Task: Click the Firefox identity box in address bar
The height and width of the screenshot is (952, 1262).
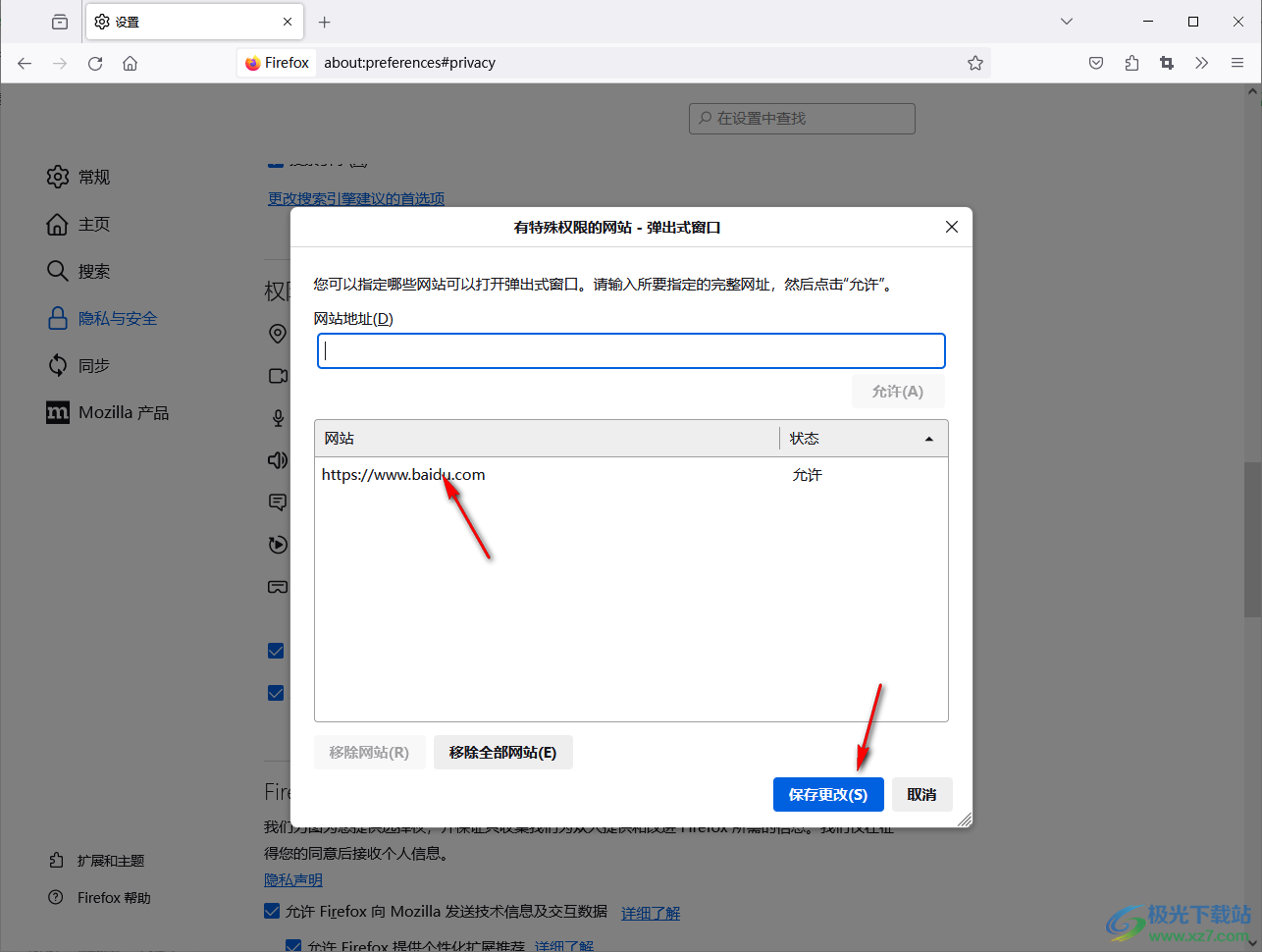Action: click(x=278, y=63)
